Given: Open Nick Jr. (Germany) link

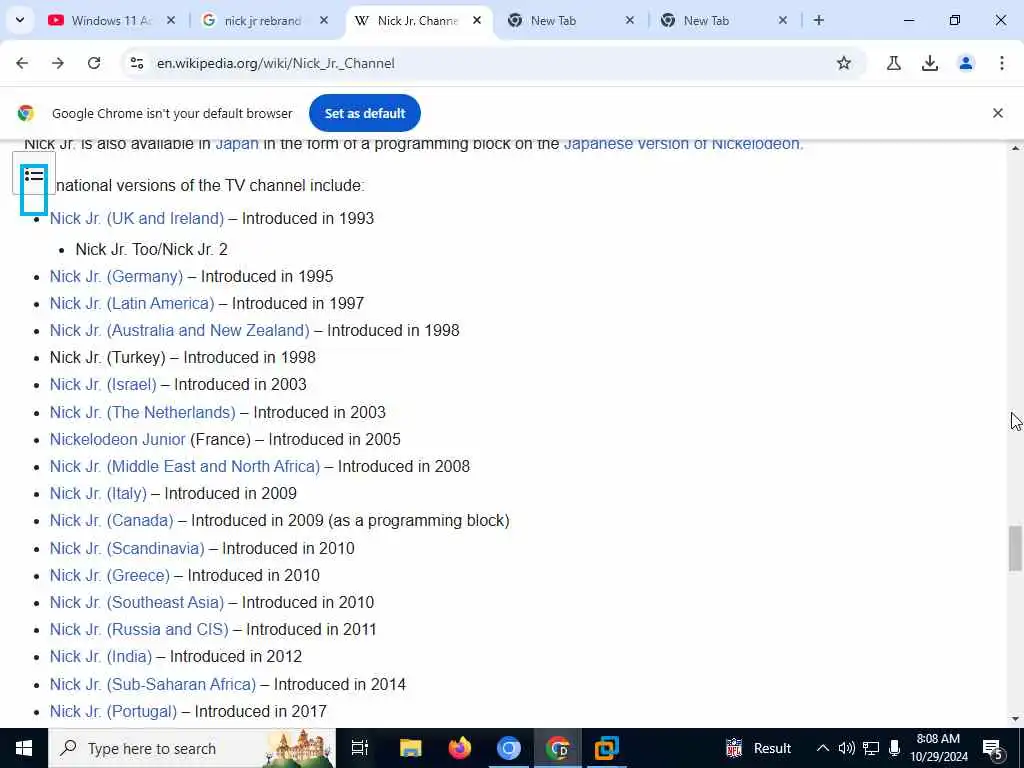Looking at the screenshot, I should click(116, 276).
